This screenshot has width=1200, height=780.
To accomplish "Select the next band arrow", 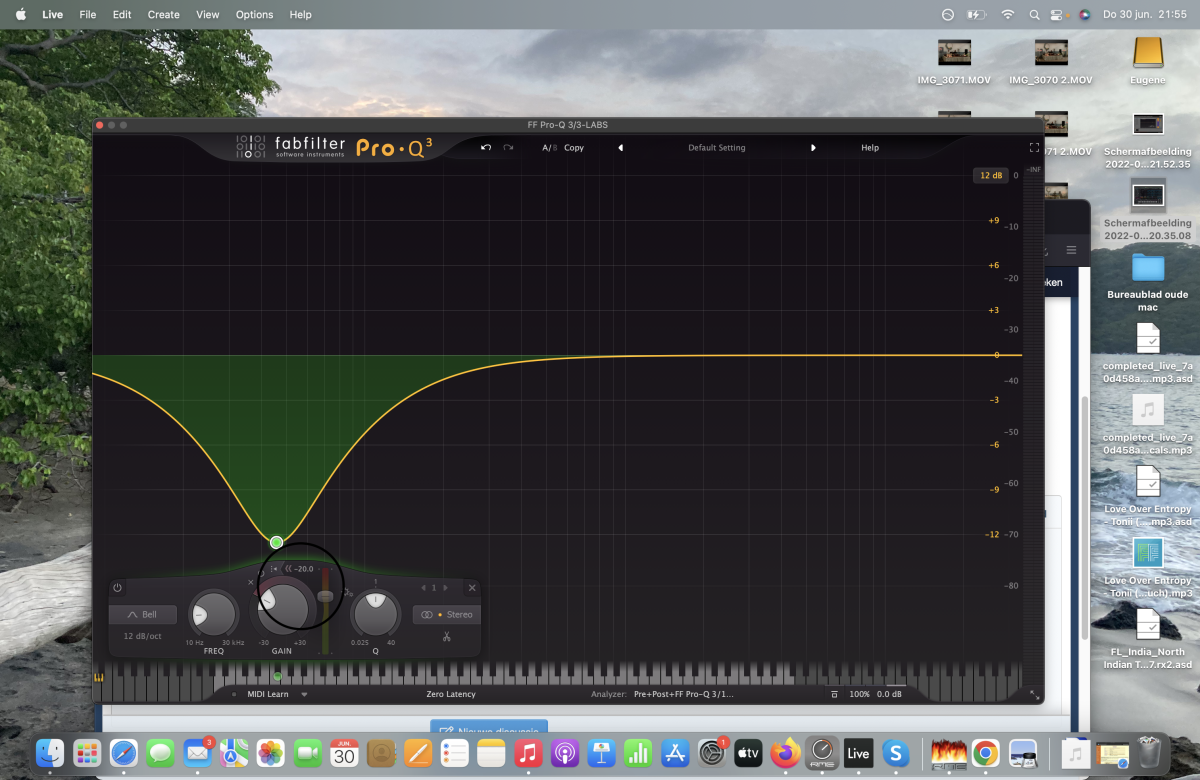I will coord(445,587).
